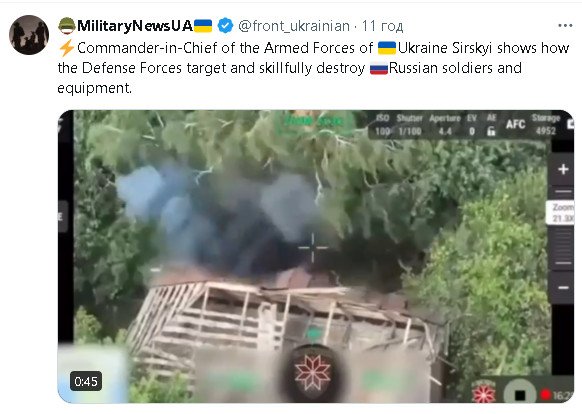Screen dimensions: 582x414
Task: Click the Shutter 1/100 setting
Action: [409, 125]
